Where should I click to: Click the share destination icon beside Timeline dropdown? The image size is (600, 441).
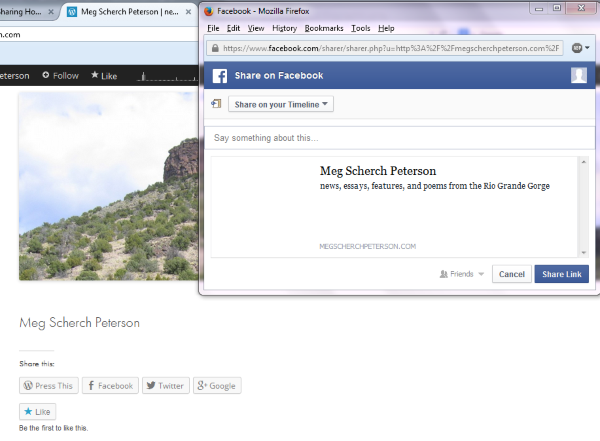(x=216, y=104)
